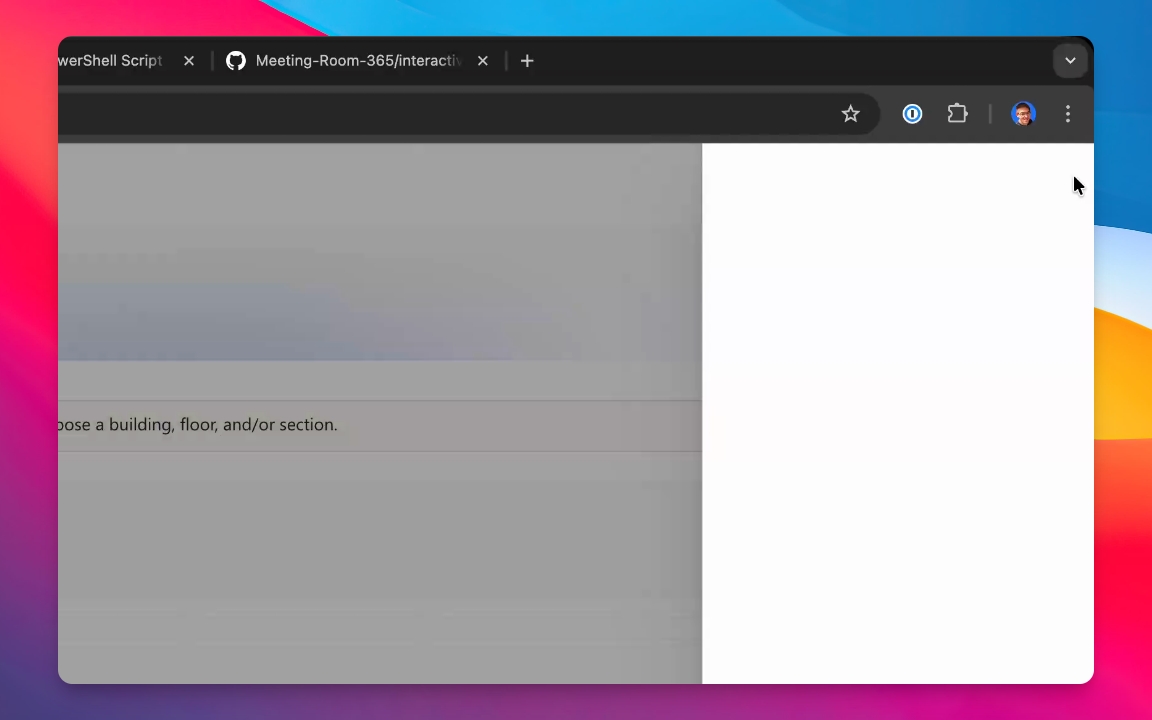Open a new tab with plus button
The height and width of the screenshot is (720, 1152).
(527, 61)
